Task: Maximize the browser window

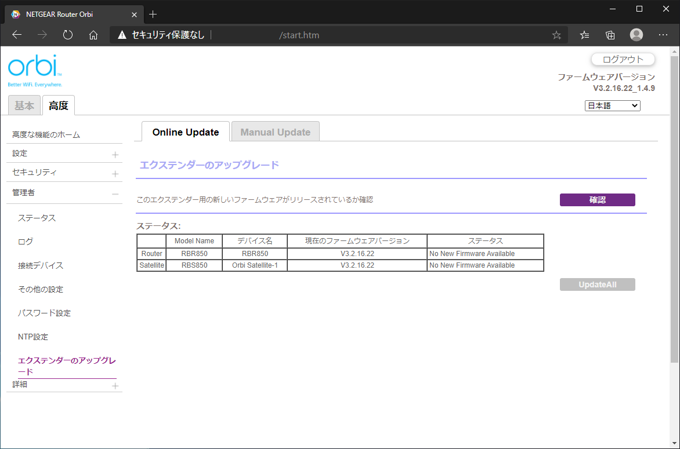Action: 639,9
